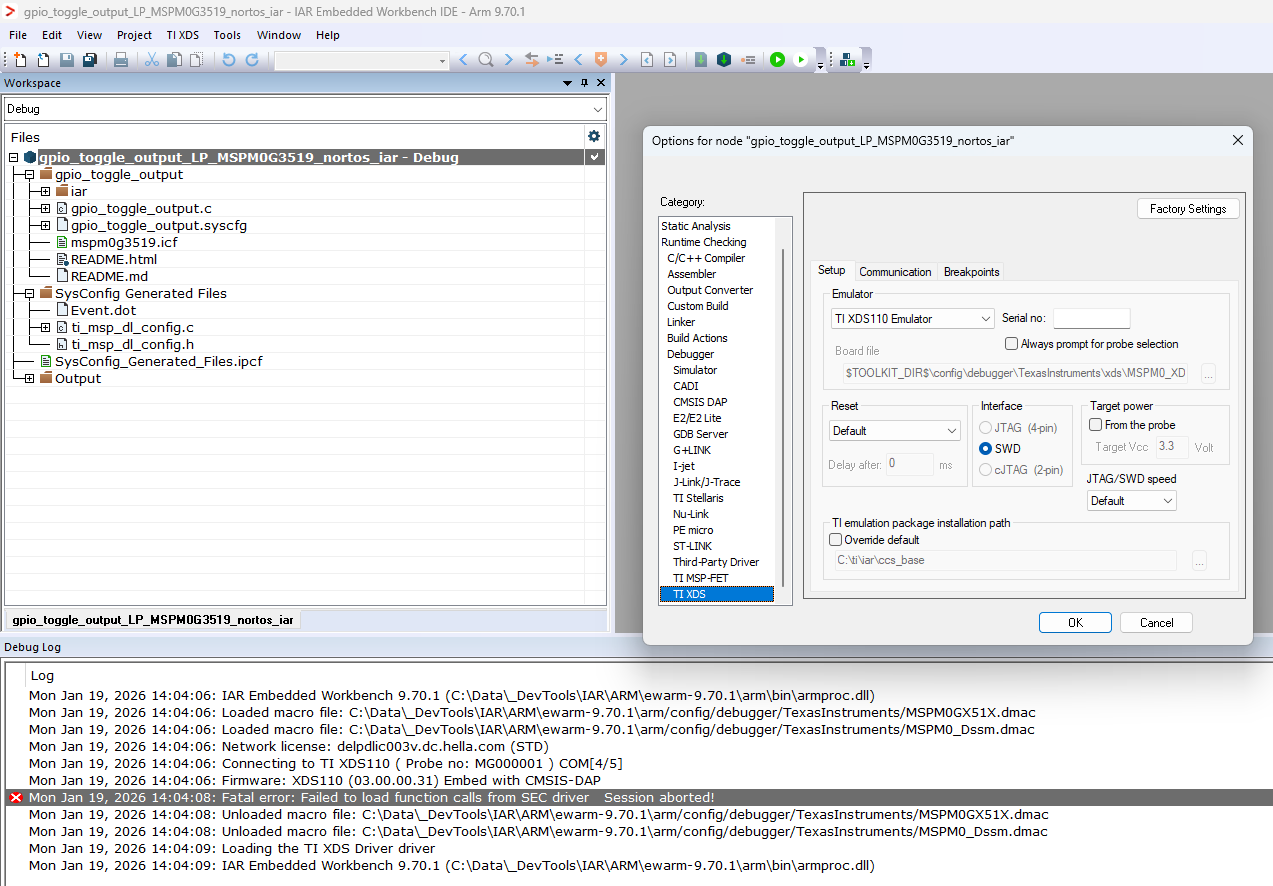Select the Fatal error log entry
The width and height of the screenshot is (1273, 886).
point(639,797)
